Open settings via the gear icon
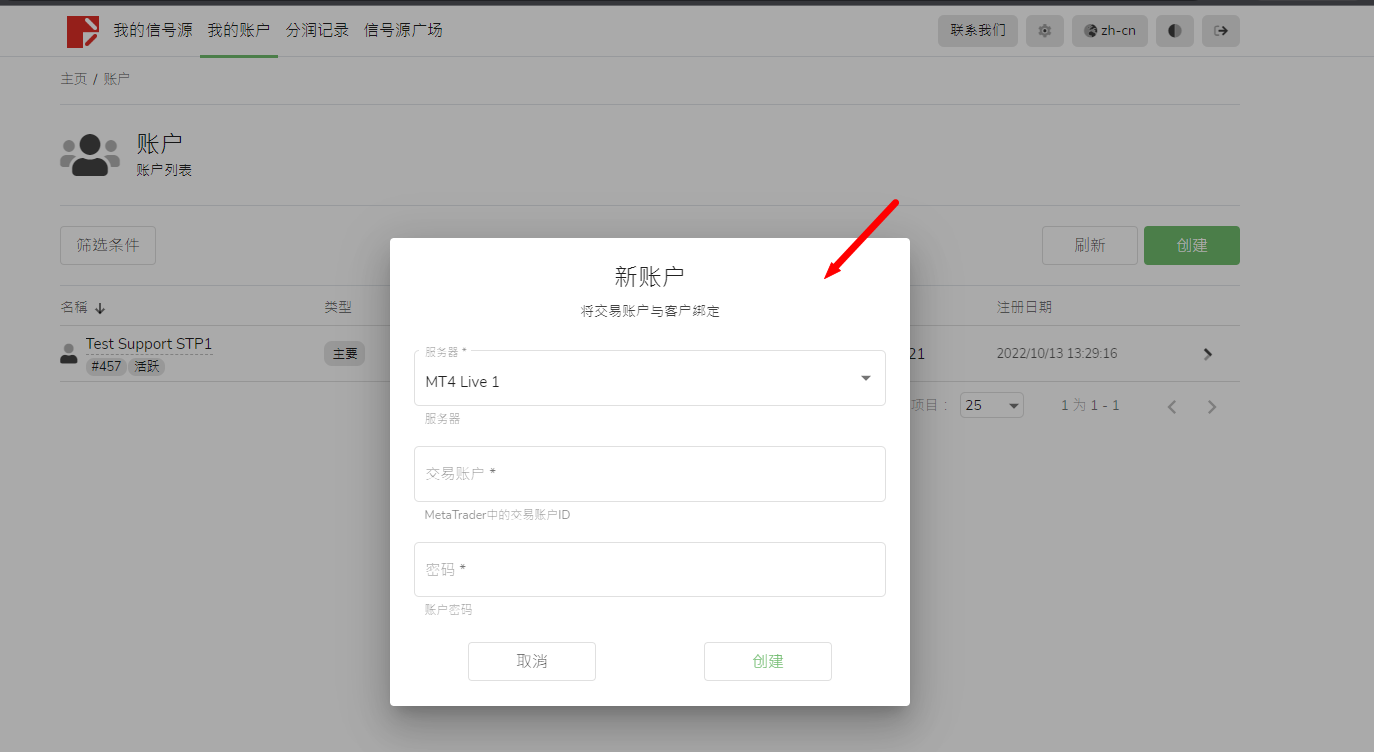This screenshot has height=752, width=1374. click(x=1045, y=31)
